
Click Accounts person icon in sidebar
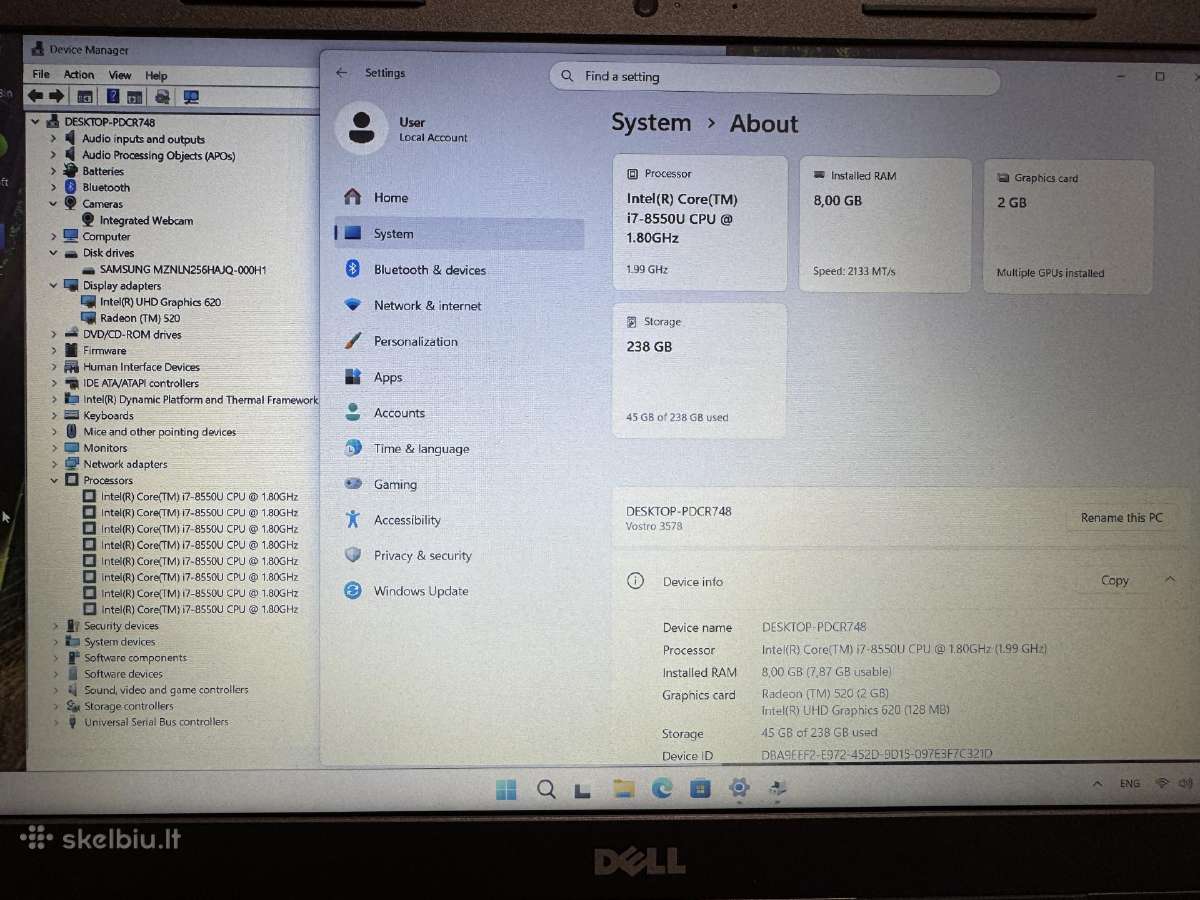pyautogui.click(x=352, y=412)
